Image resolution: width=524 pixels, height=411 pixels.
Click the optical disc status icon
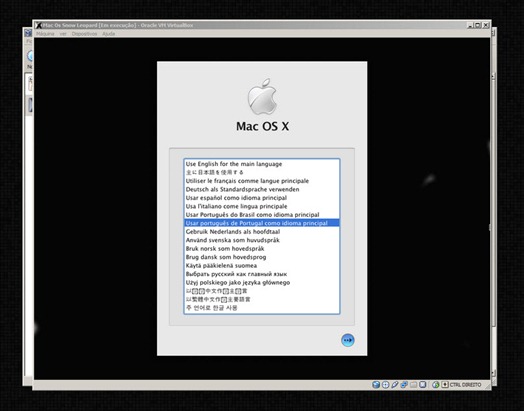coord(385,385)
